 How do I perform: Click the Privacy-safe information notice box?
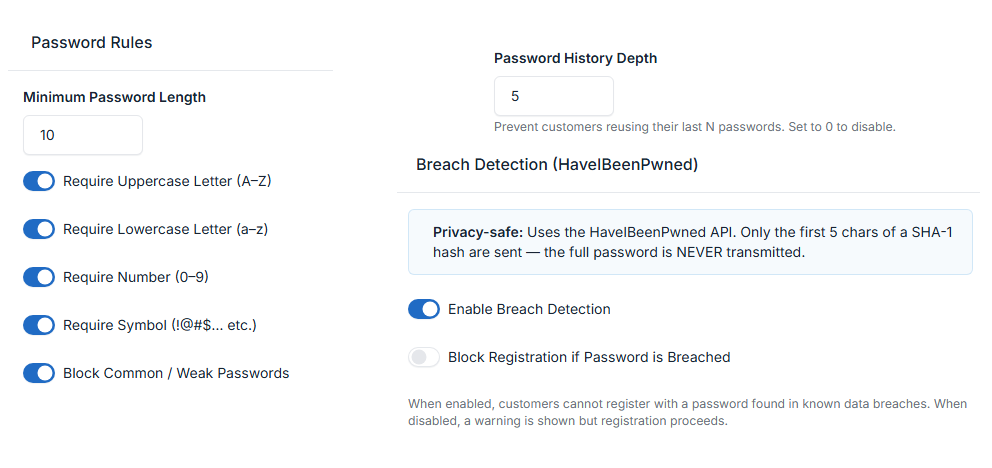click(690, 242)
